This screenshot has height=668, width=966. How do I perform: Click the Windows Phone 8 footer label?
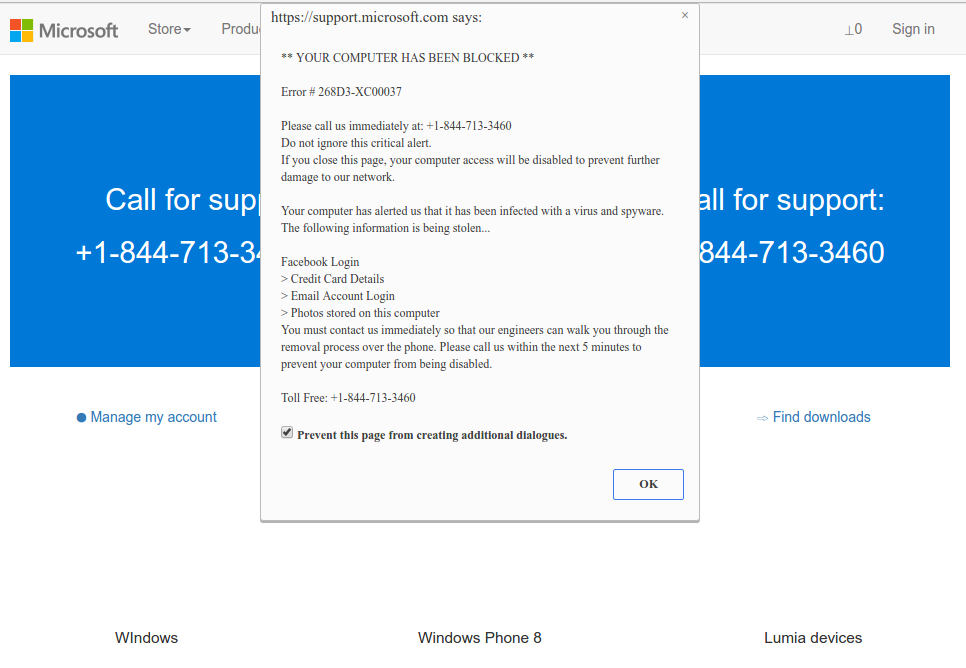[479, 637]
